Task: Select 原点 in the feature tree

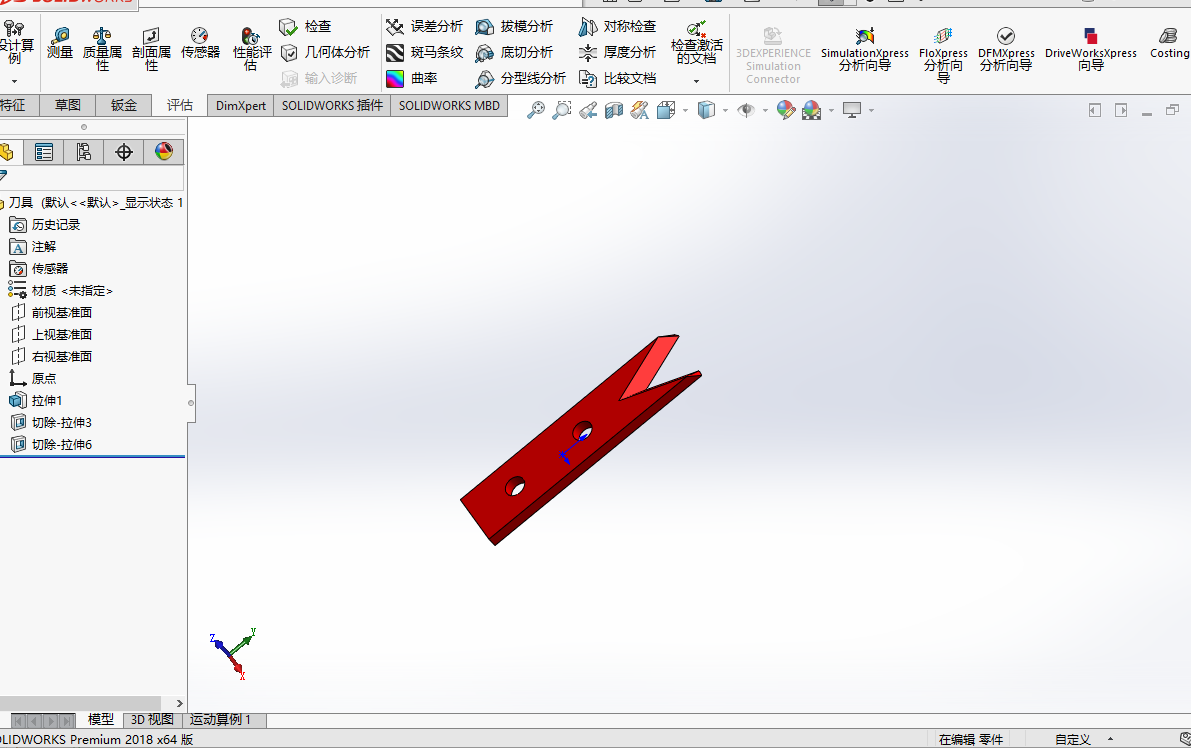Action: (x=33, y=379)
